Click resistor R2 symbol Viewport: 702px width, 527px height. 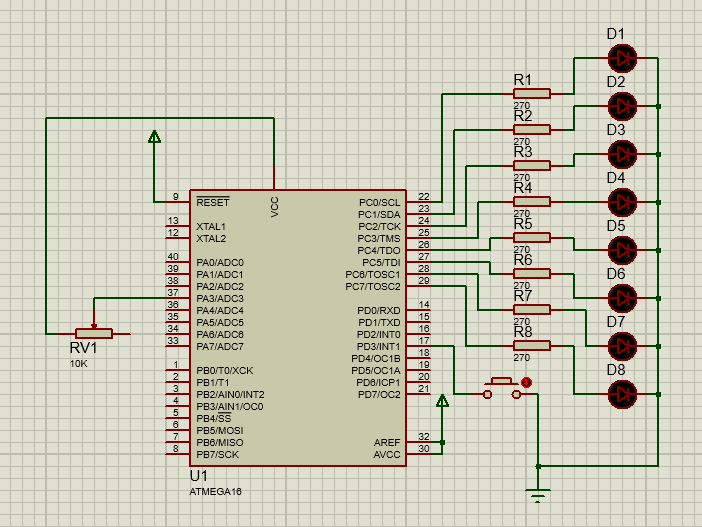532,130
